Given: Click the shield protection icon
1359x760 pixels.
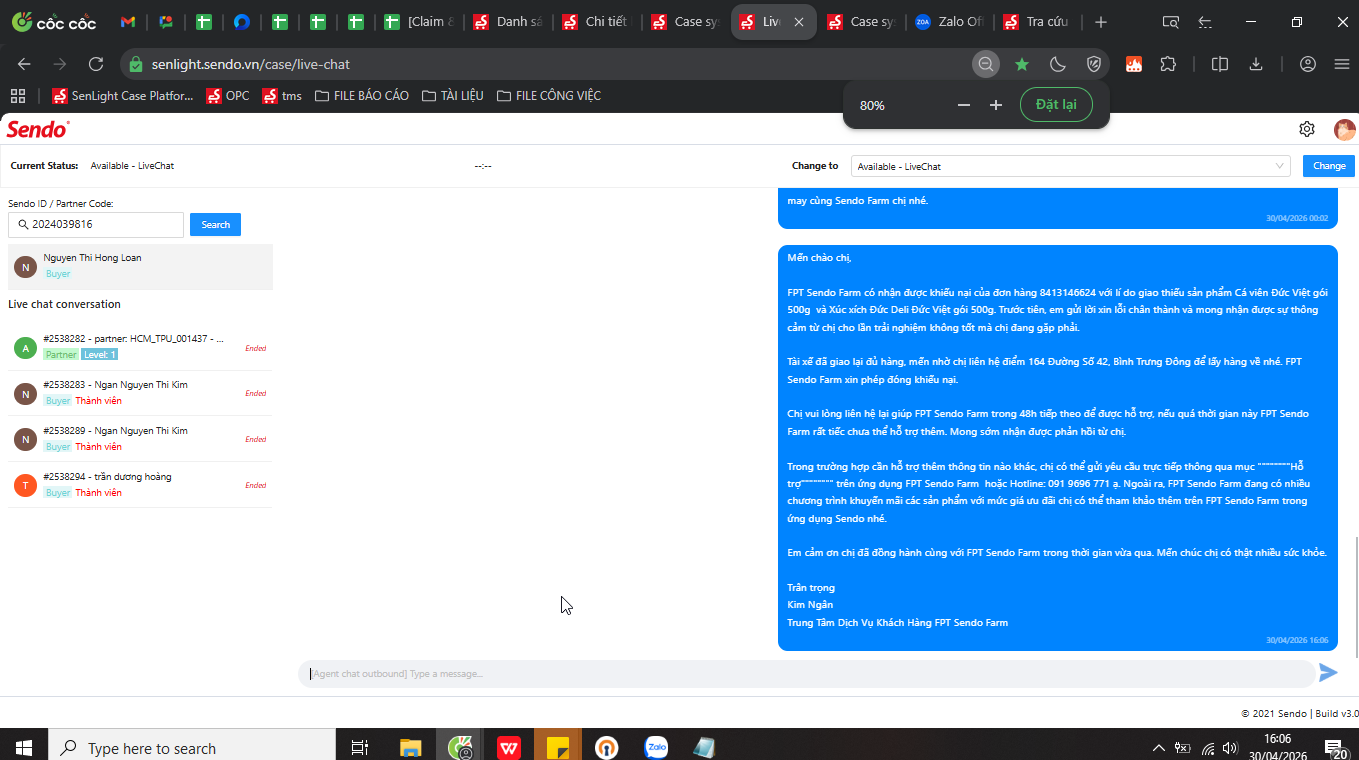Looking at the screenshot, I should click(x=1094, y=64).
